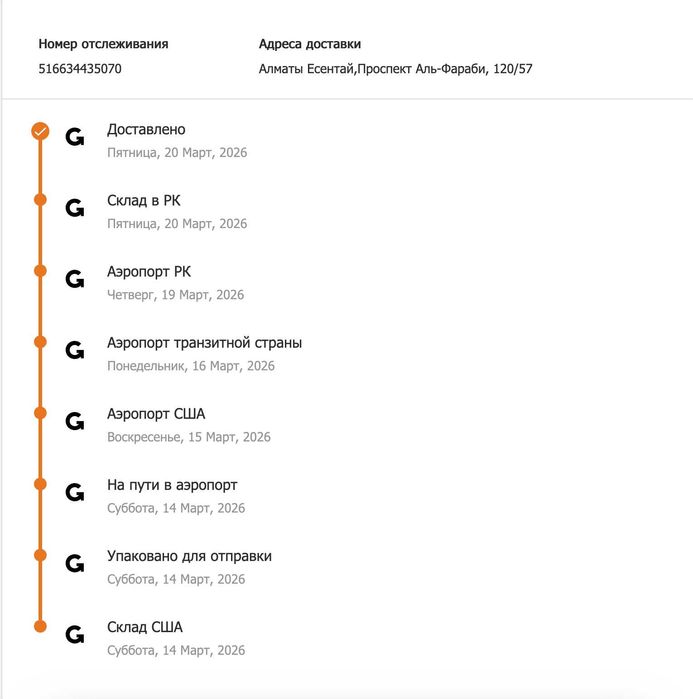Click the timeline dot for Аэропорт РК
Image resolution: width=693 pixels, height=699 pixels.
pyautogui.click(x=40, y=271)
